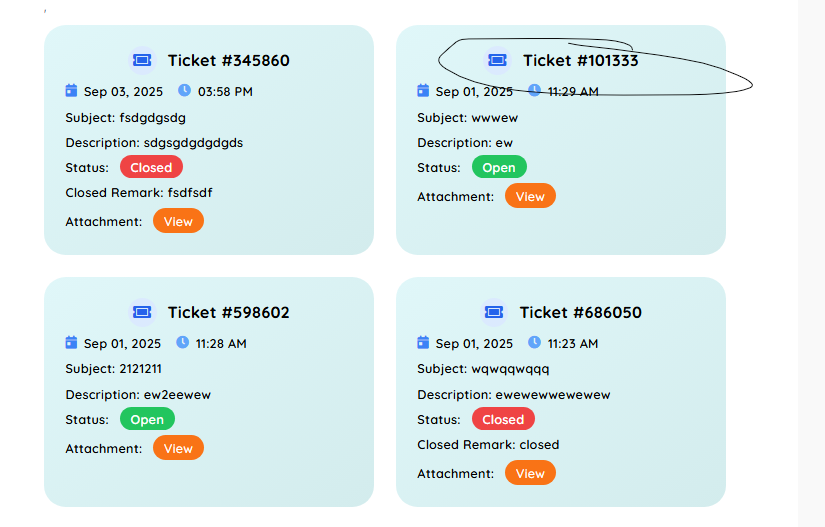This screenshot has width=825, height=527.
Task: Click calendar icon in Ticket #686050 card
Action: pyautogui.click(x=423, y=342)
